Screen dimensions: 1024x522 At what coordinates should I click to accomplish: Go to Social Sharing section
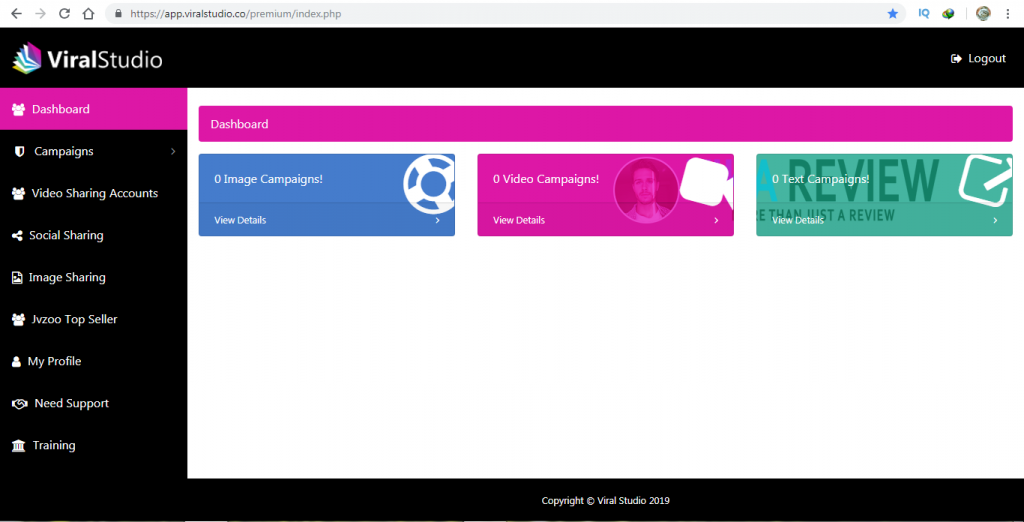coord(66,235)
